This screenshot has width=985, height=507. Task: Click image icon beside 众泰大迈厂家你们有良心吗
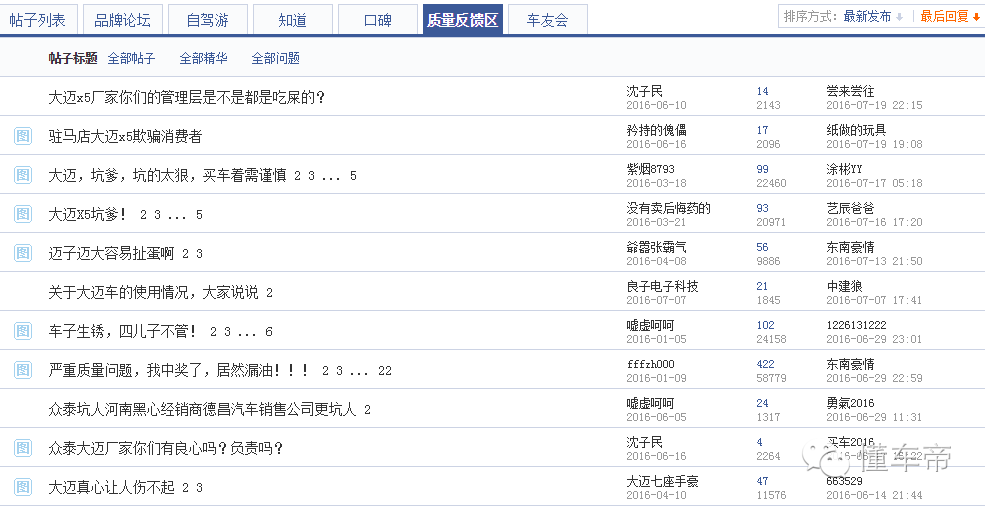click(x=23, y=448)
